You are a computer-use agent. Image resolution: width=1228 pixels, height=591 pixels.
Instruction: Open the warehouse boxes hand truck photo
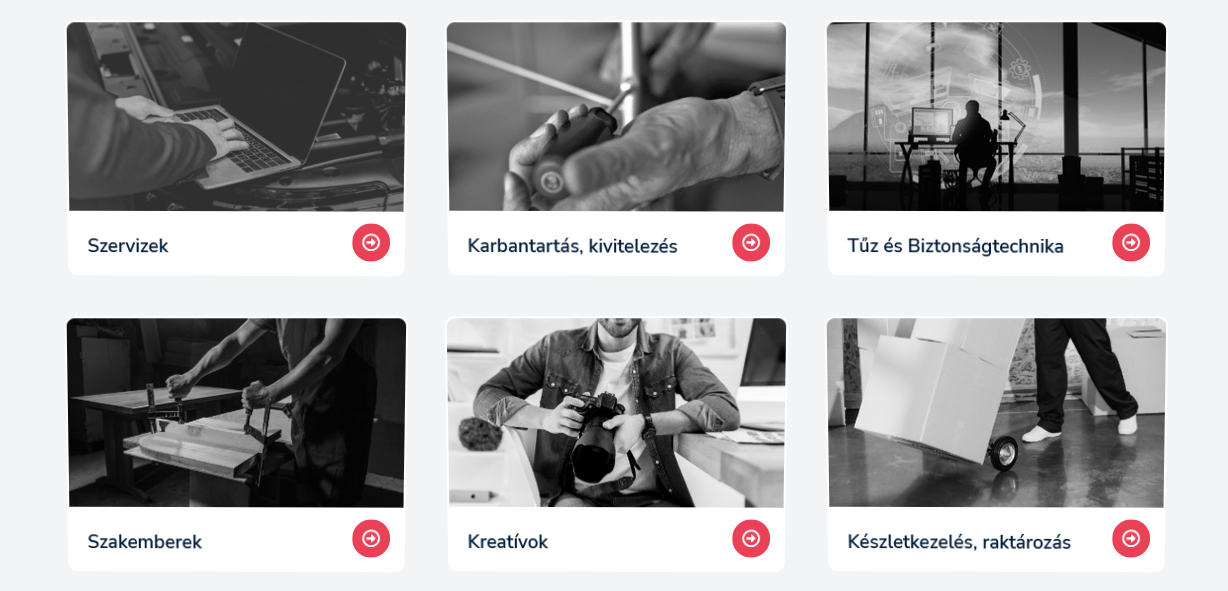point(996,412)
